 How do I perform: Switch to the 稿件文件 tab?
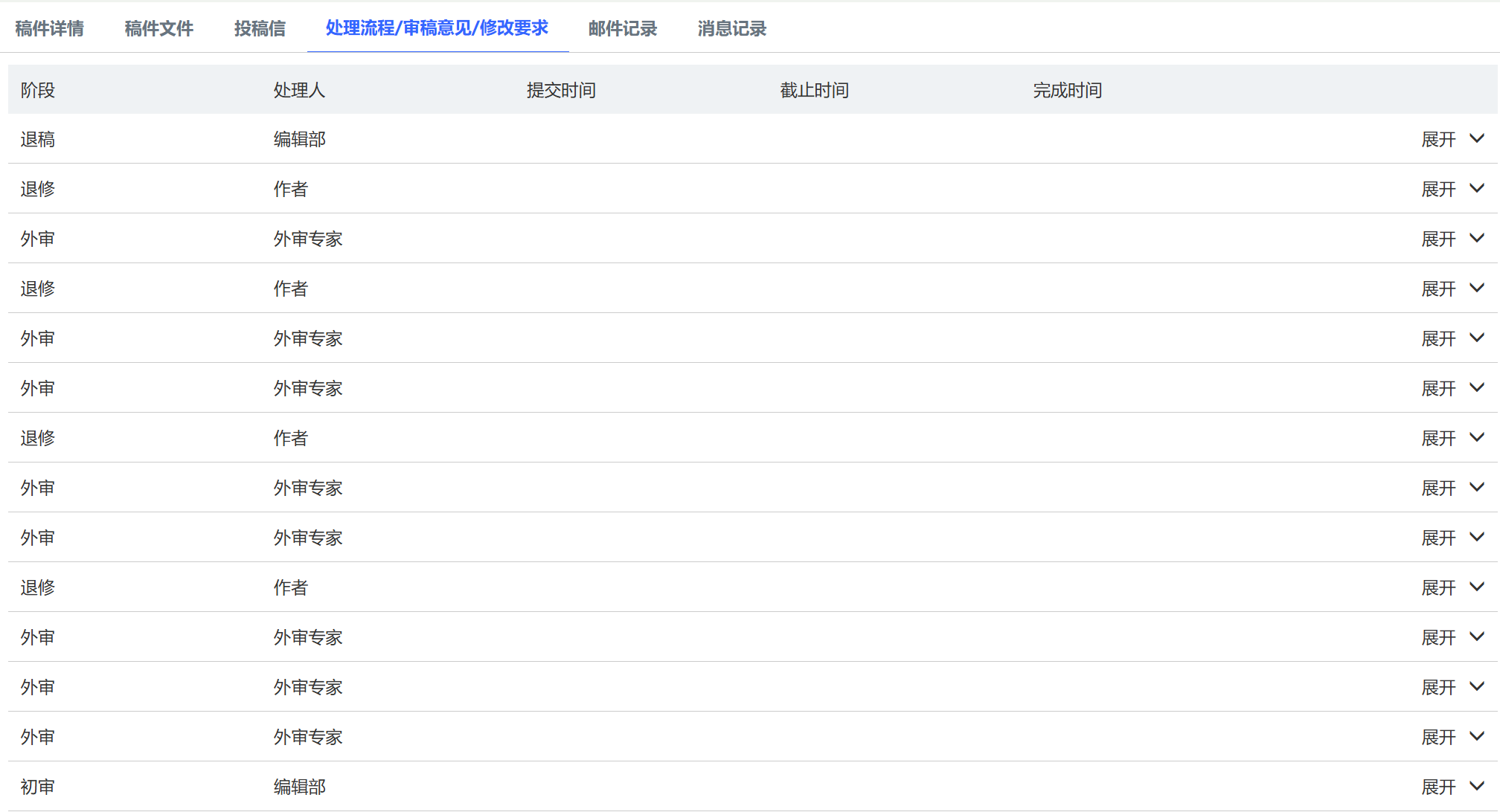(x=158, y=28)
